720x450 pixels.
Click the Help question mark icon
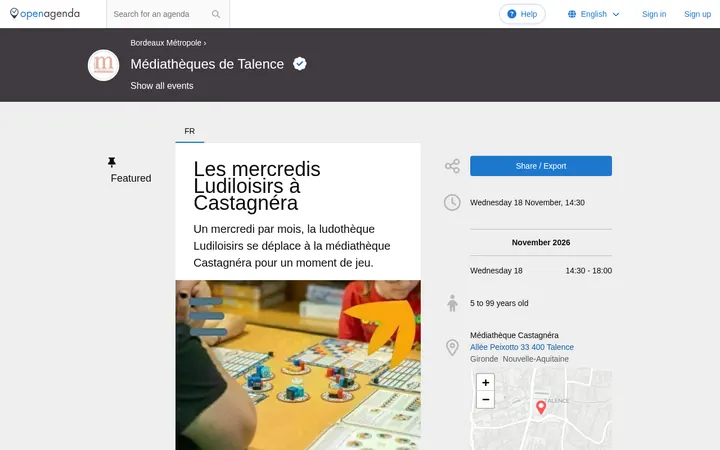pos(512,14)
